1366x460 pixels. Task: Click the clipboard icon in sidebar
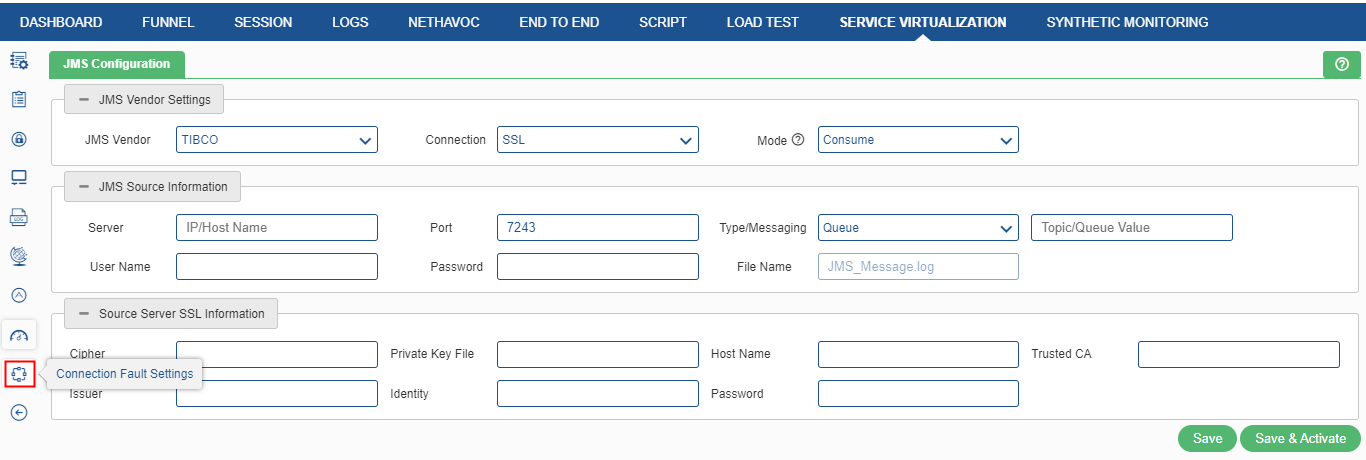(x=18, y=100)
